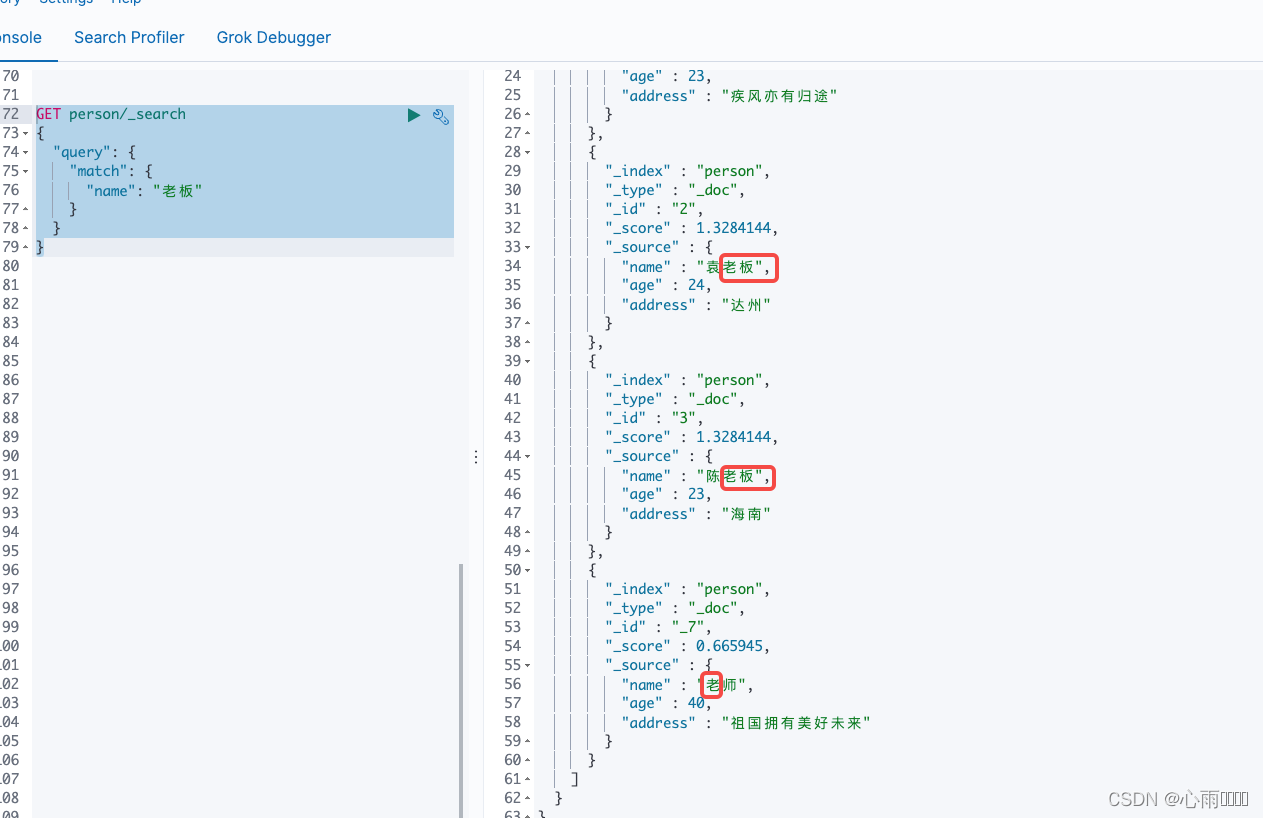Collapse the "query" block at line 74

[25, 152]
